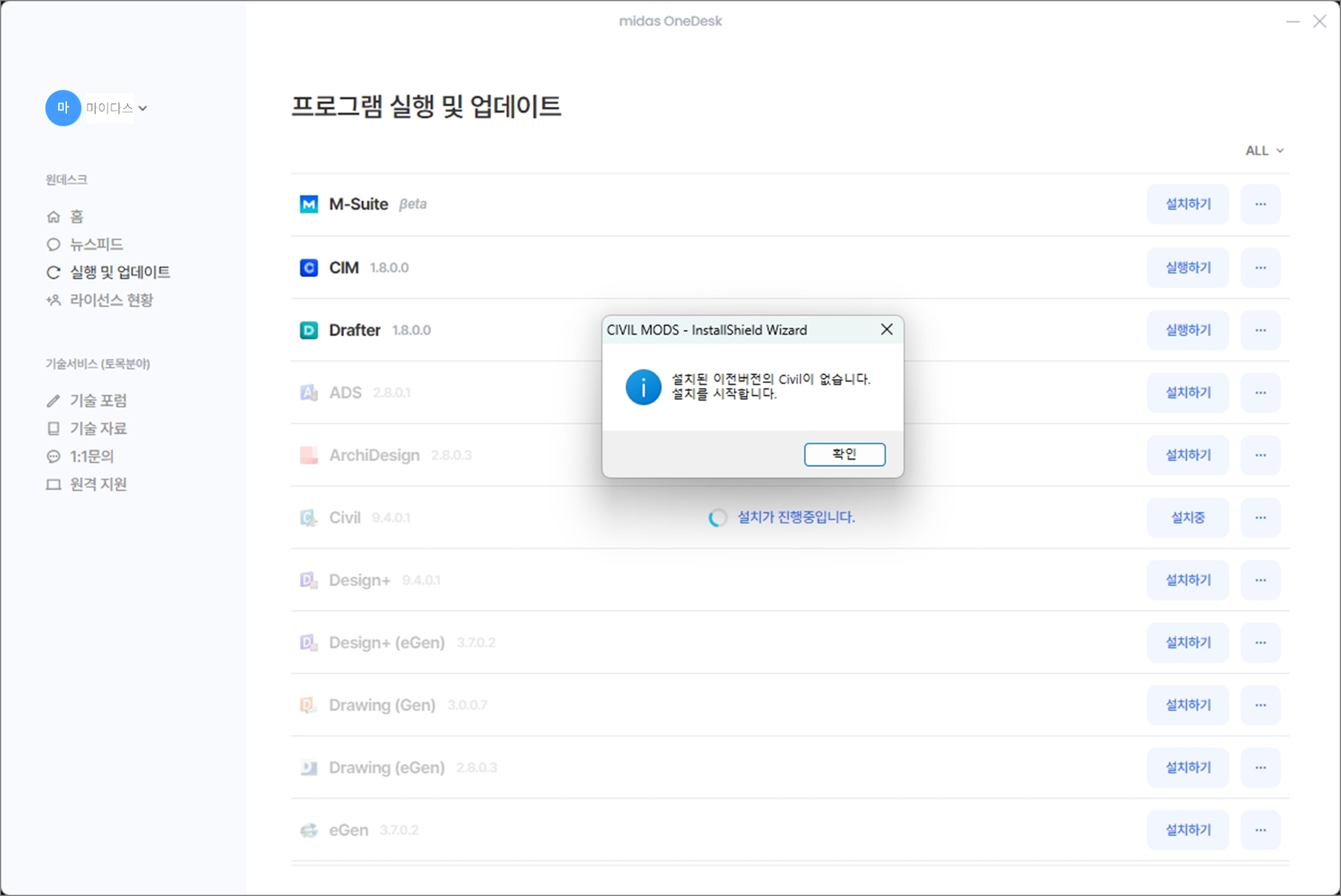
Task: Click the 기술서비스 (토목분야) section label
Action: pos(98,364)
